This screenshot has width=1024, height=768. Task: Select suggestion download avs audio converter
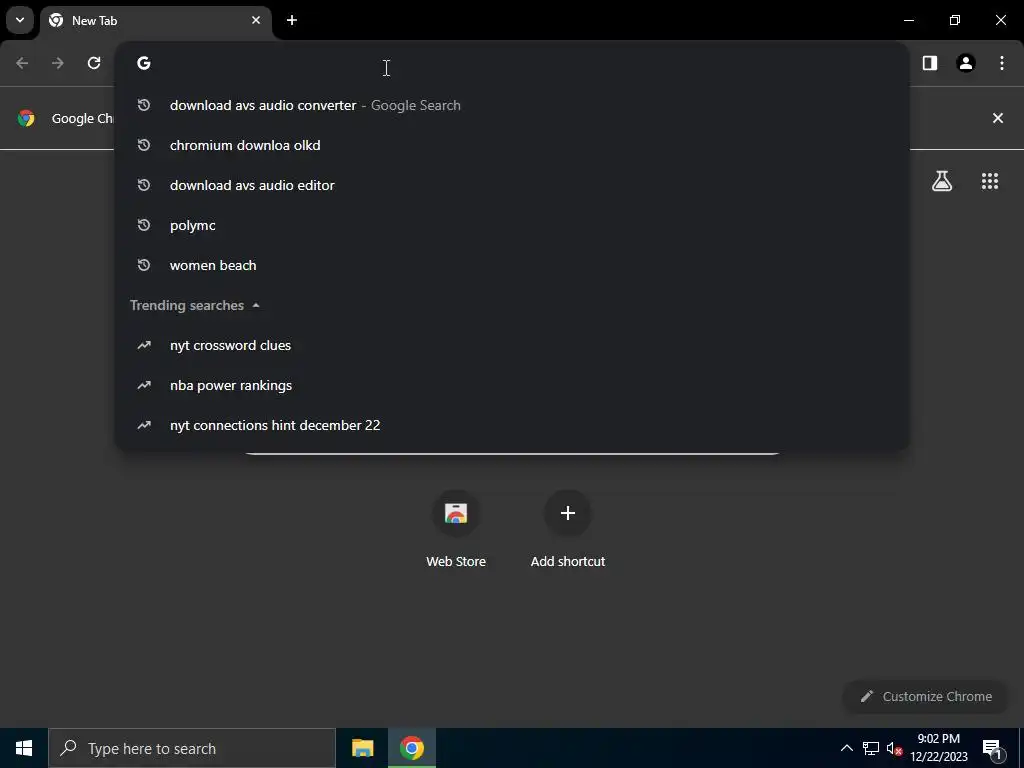point(512,105)
